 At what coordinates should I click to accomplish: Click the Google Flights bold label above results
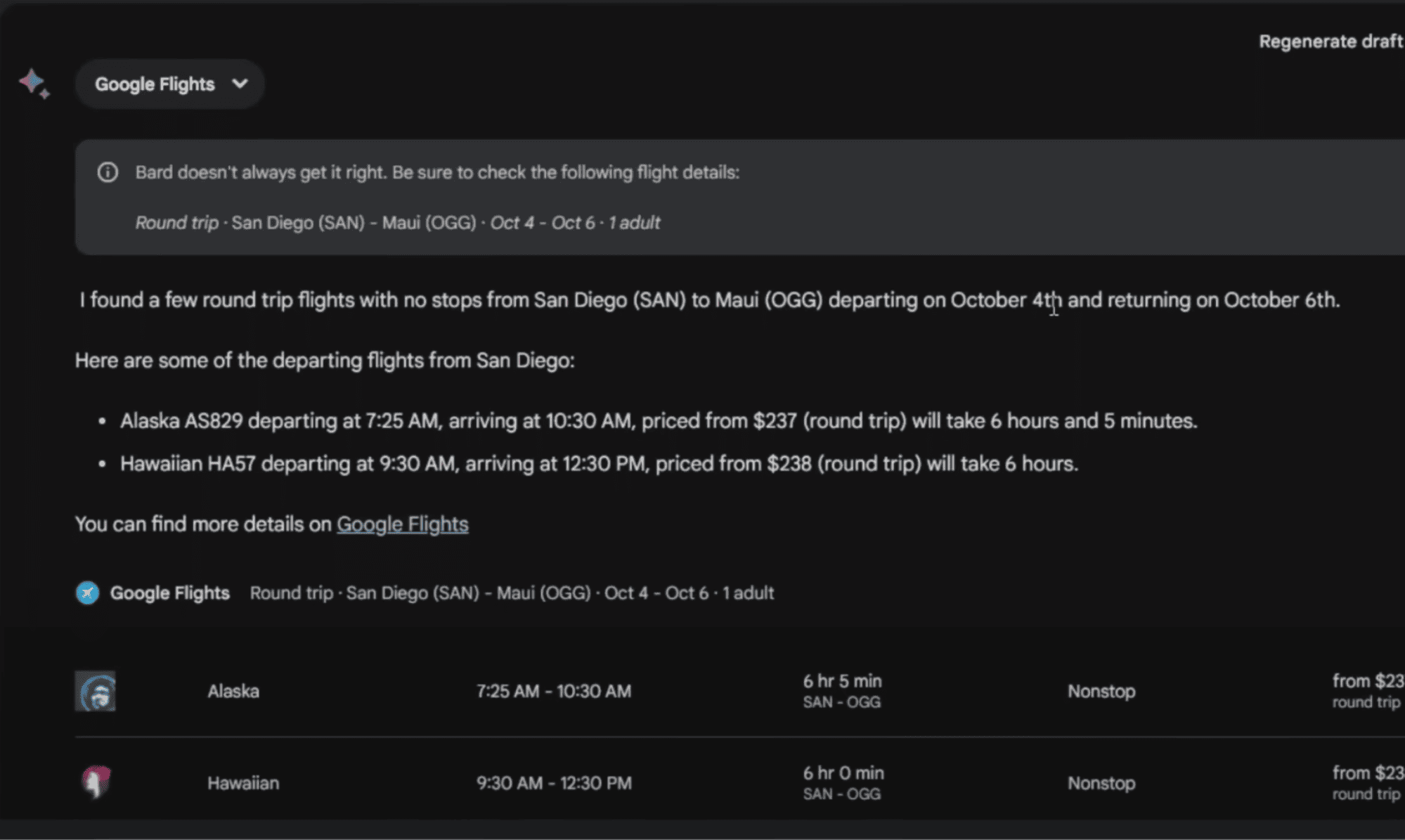point(169,593)
